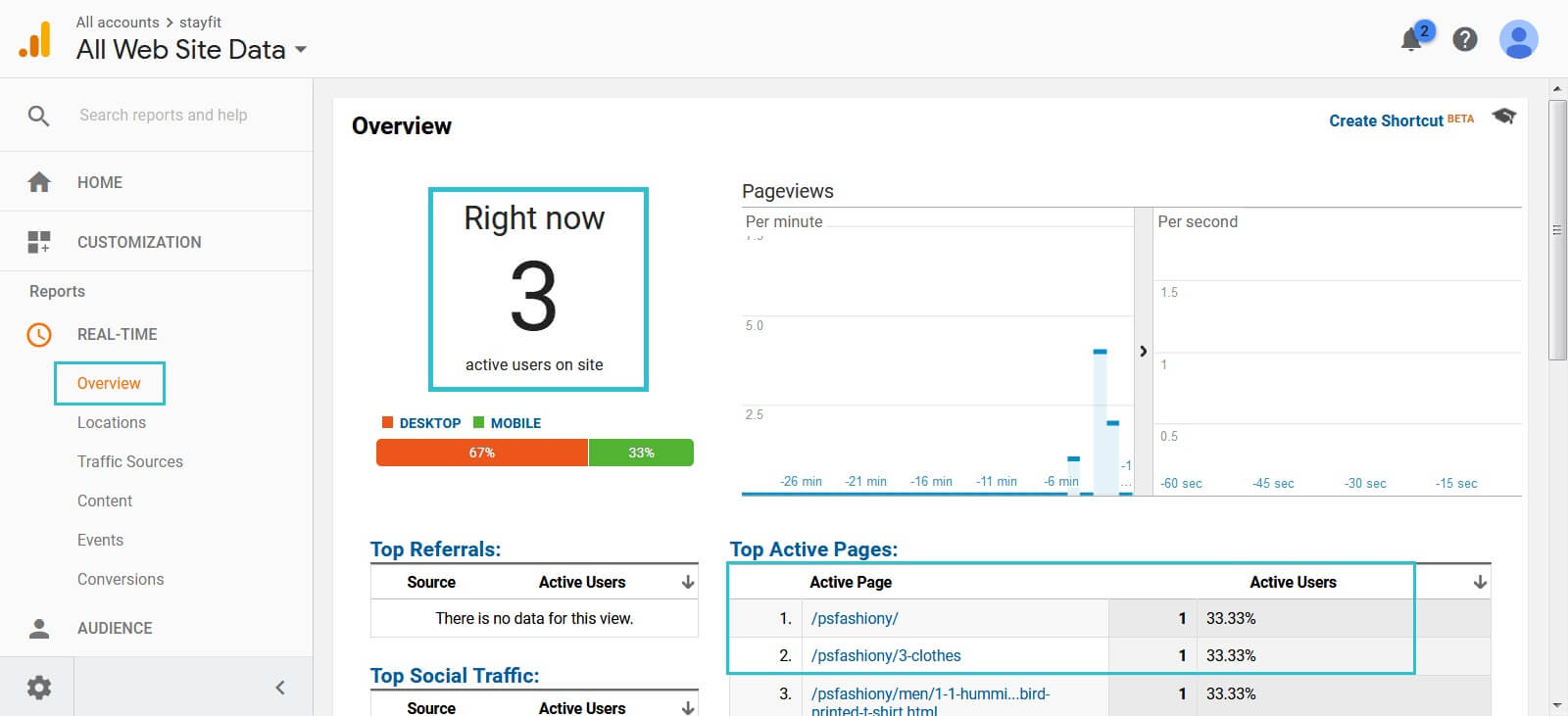Click the search magnifier icon
This screenshot has width=1568, height=716.
(x=39, y=116)
